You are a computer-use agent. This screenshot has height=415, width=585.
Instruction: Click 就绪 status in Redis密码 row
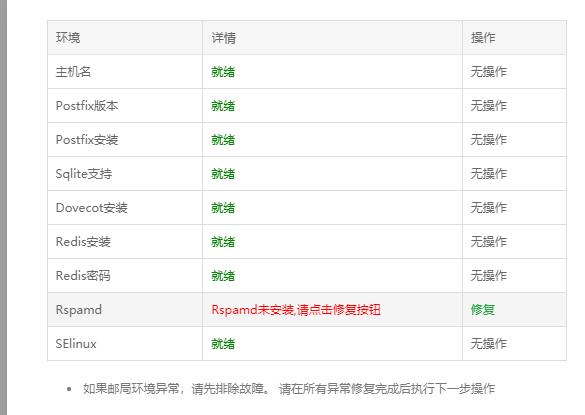[223, 275]
